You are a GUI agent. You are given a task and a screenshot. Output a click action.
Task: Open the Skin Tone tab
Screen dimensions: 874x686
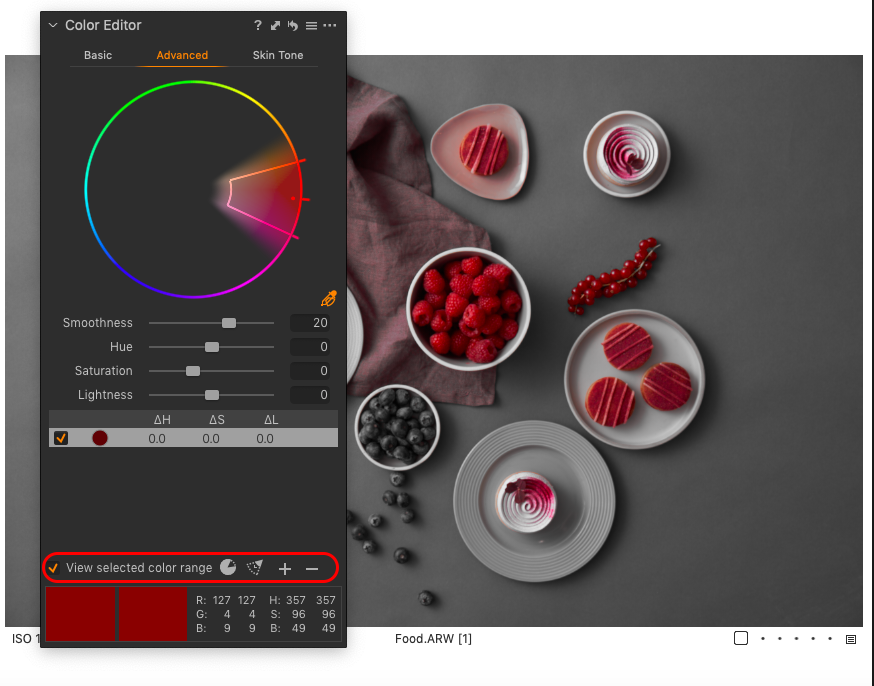(x=278, y=55)
